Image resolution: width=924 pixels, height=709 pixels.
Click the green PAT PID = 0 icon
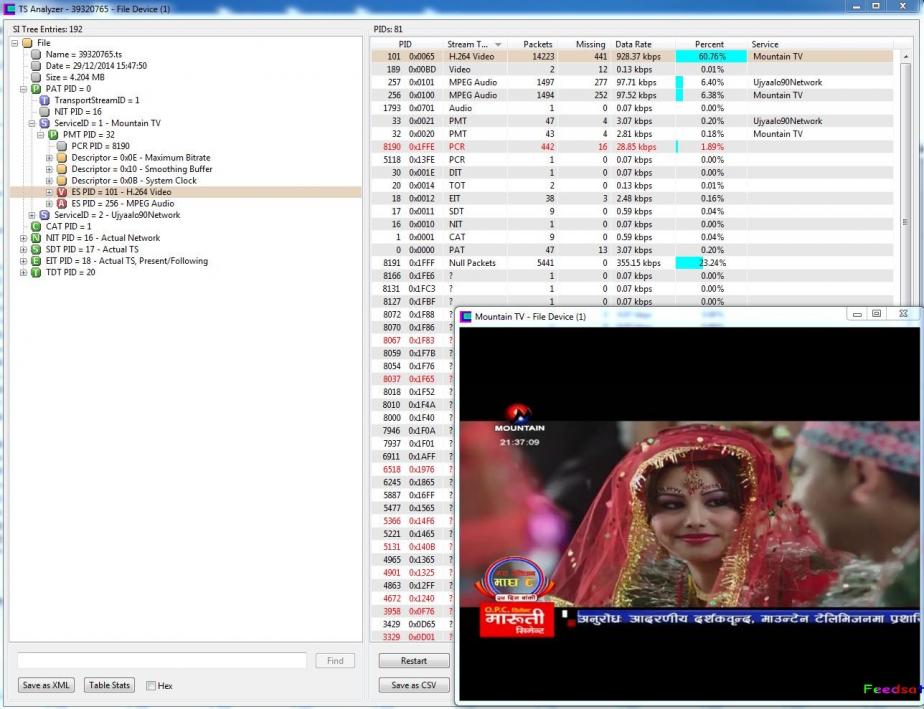[x=36, y=89]
